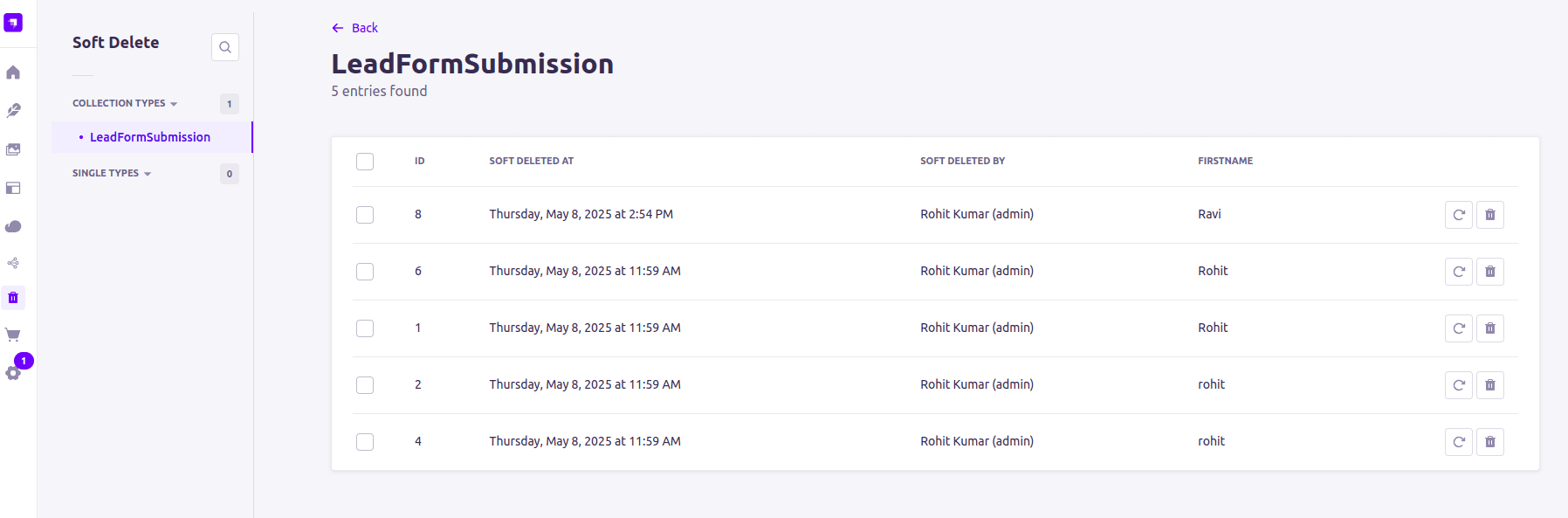The image size is (1568, 518).
Task: Permanently delete entry with ID 6
Action: point(1489,272)
